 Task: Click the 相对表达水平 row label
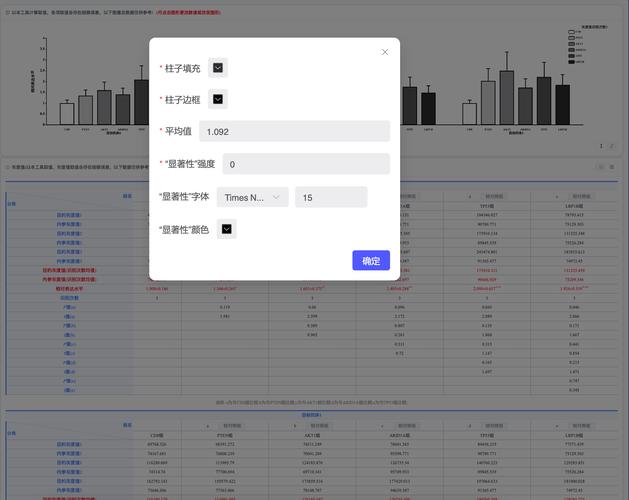coord(69,288)
